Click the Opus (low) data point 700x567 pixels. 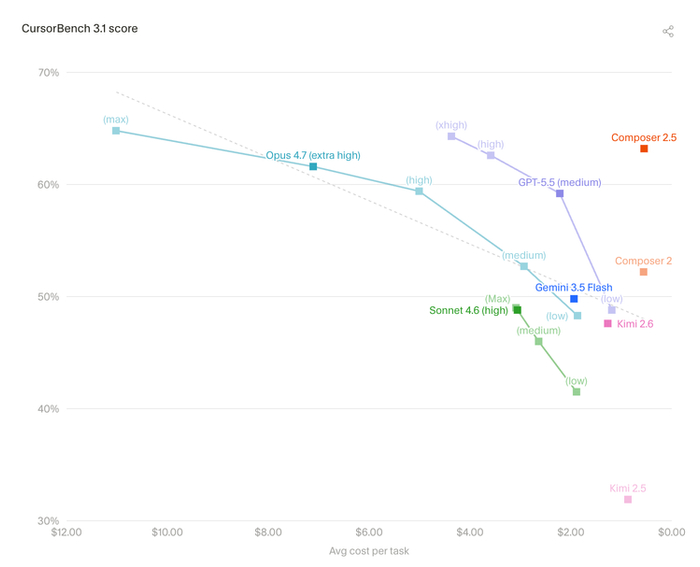[577, 316]
